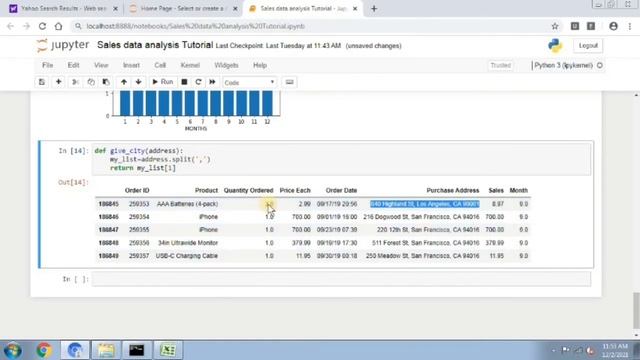
Task: Run the selected cell
Action: pos(162,82)
